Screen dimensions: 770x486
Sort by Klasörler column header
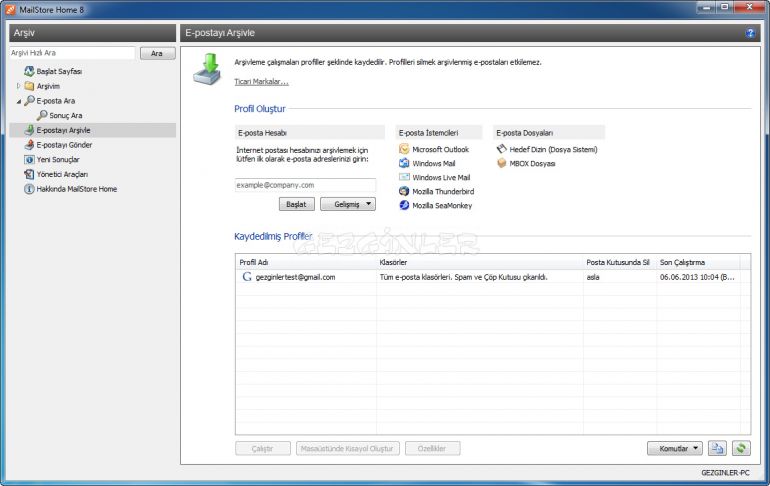480,263
